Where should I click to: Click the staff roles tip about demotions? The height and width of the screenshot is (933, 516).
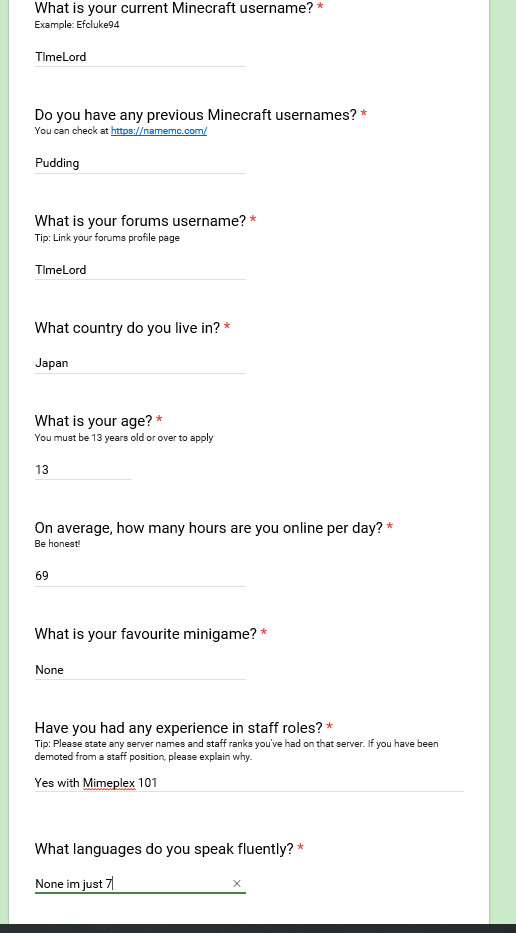pyautogui.click(x=236, y=750)
